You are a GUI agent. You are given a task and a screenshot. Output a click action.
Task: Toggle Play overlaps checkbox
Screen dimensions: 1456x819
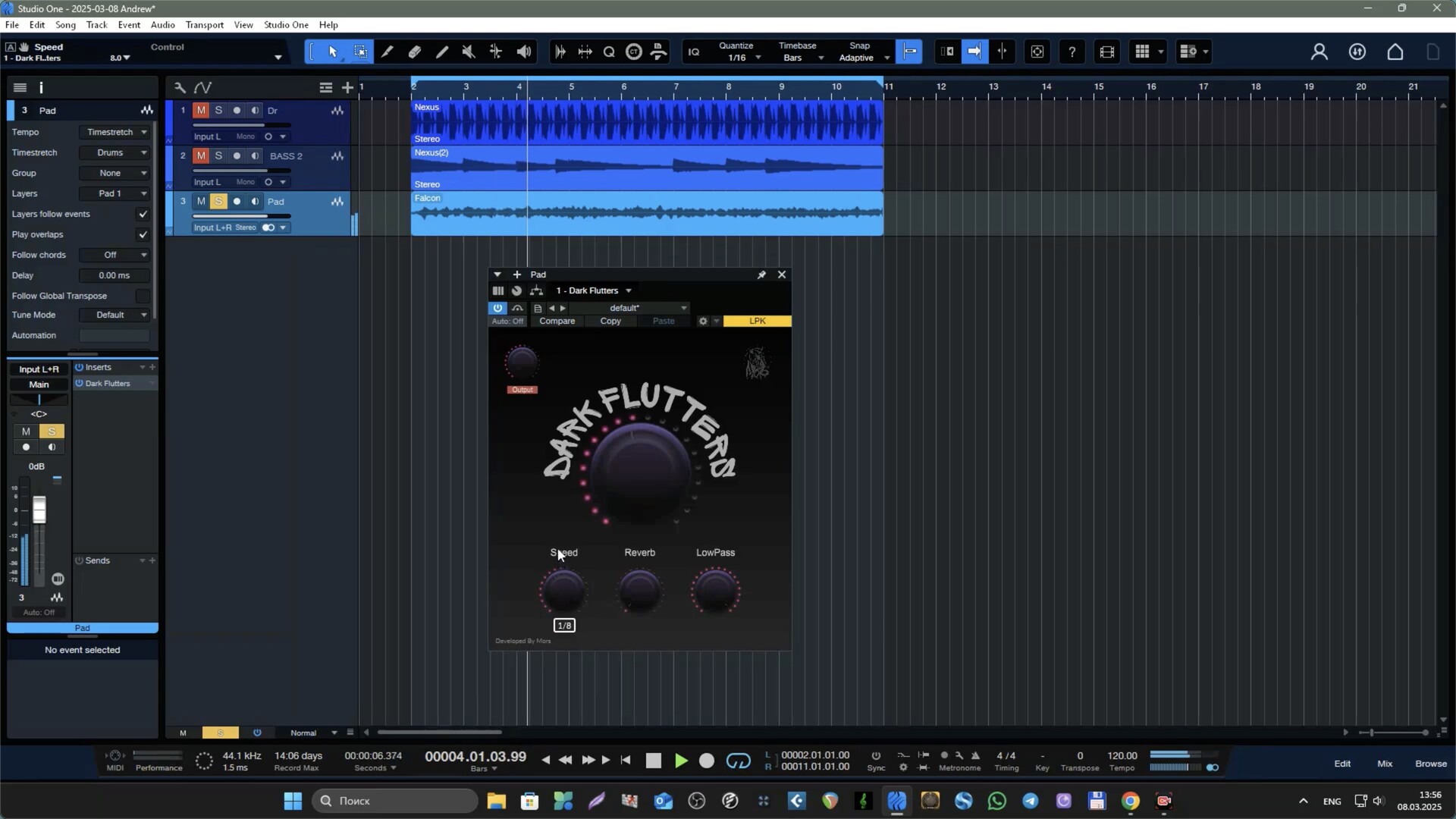(x=143, y=234)
